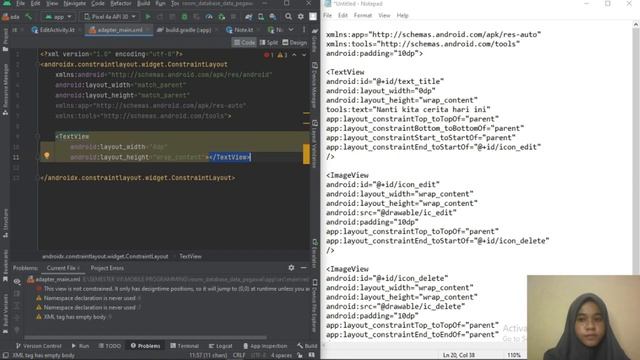Switch to EditActivity.kt editor tab
This screenshot has height=360, width=640.
click(53, 30)
